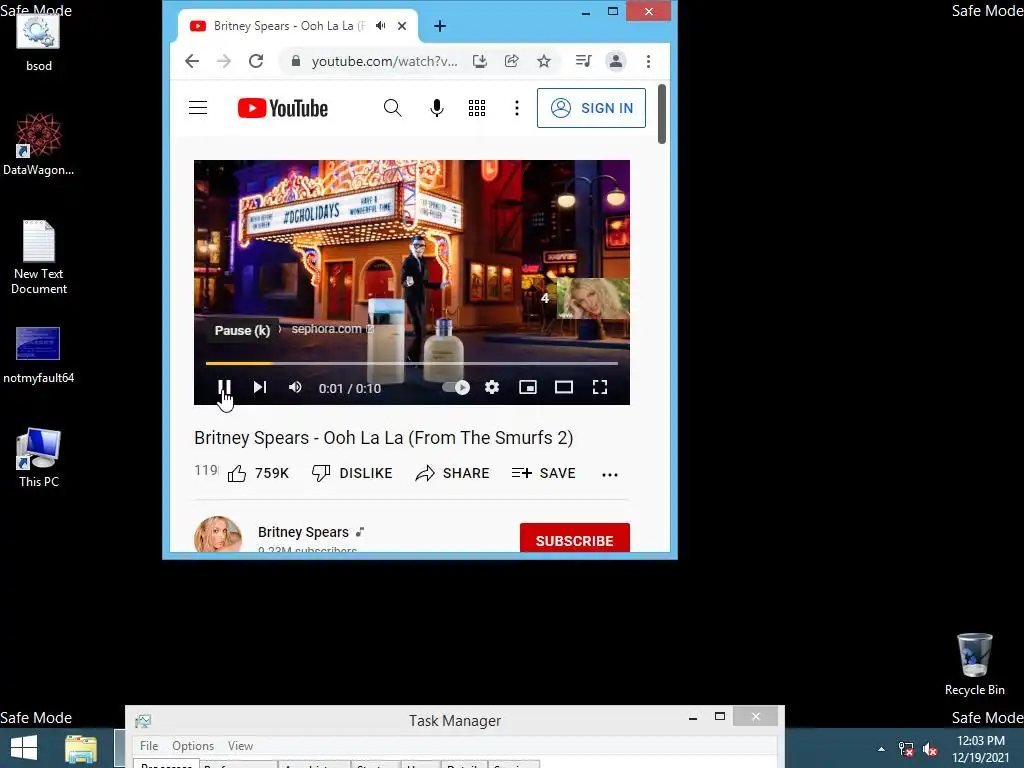Pause the YouTube video
Viewport: 1024px width, 768px height.
tap(224, 387)
